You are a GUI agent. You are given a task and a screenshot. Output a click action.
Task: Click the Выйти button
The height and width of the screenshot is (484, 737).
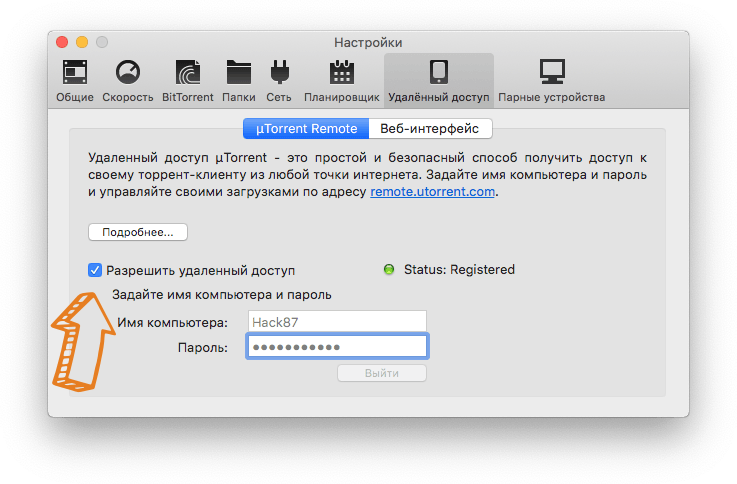382,373
